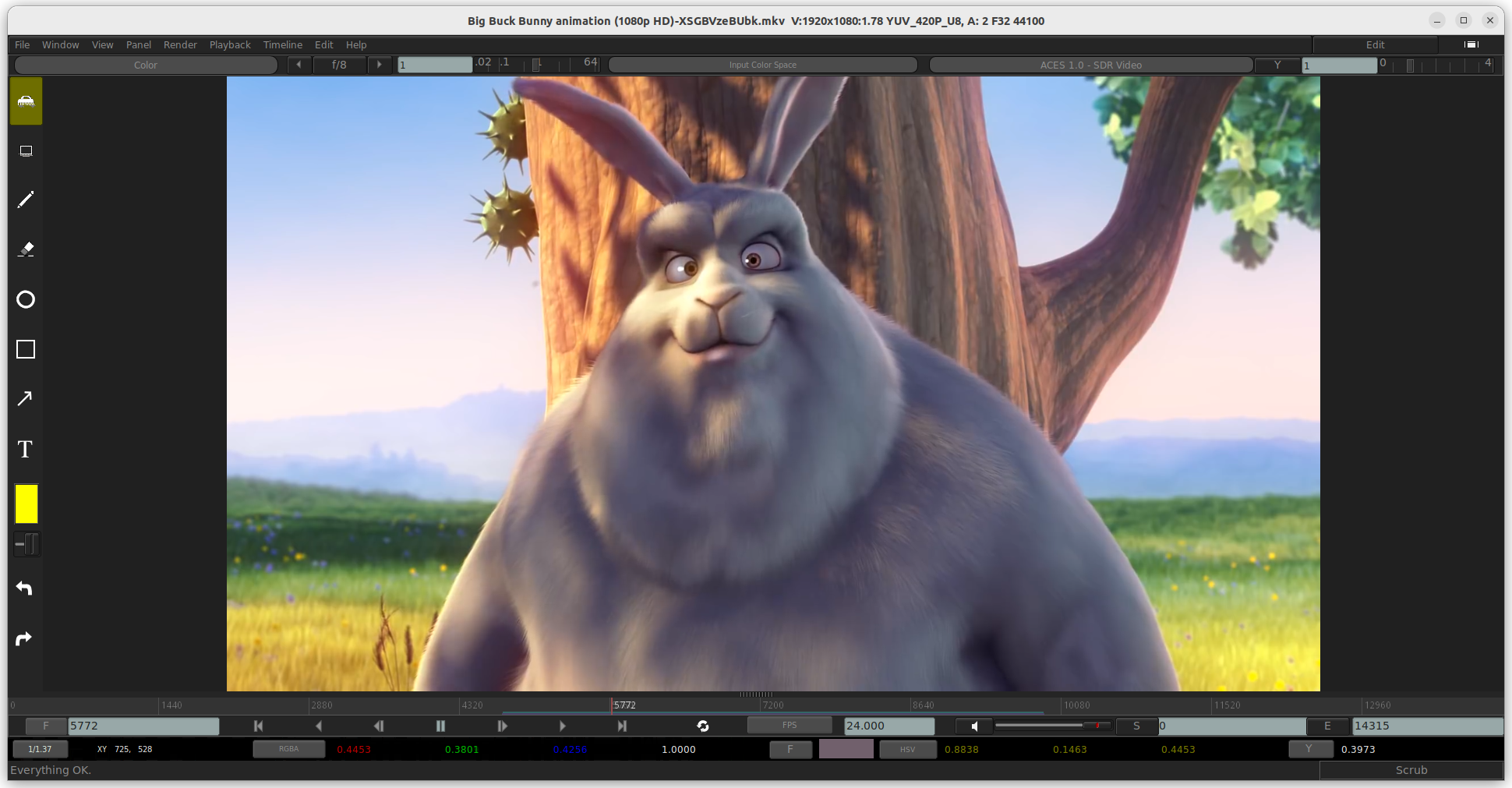Select the eraser tool
Screen dimensions: 1512x788
coord(26,249)
